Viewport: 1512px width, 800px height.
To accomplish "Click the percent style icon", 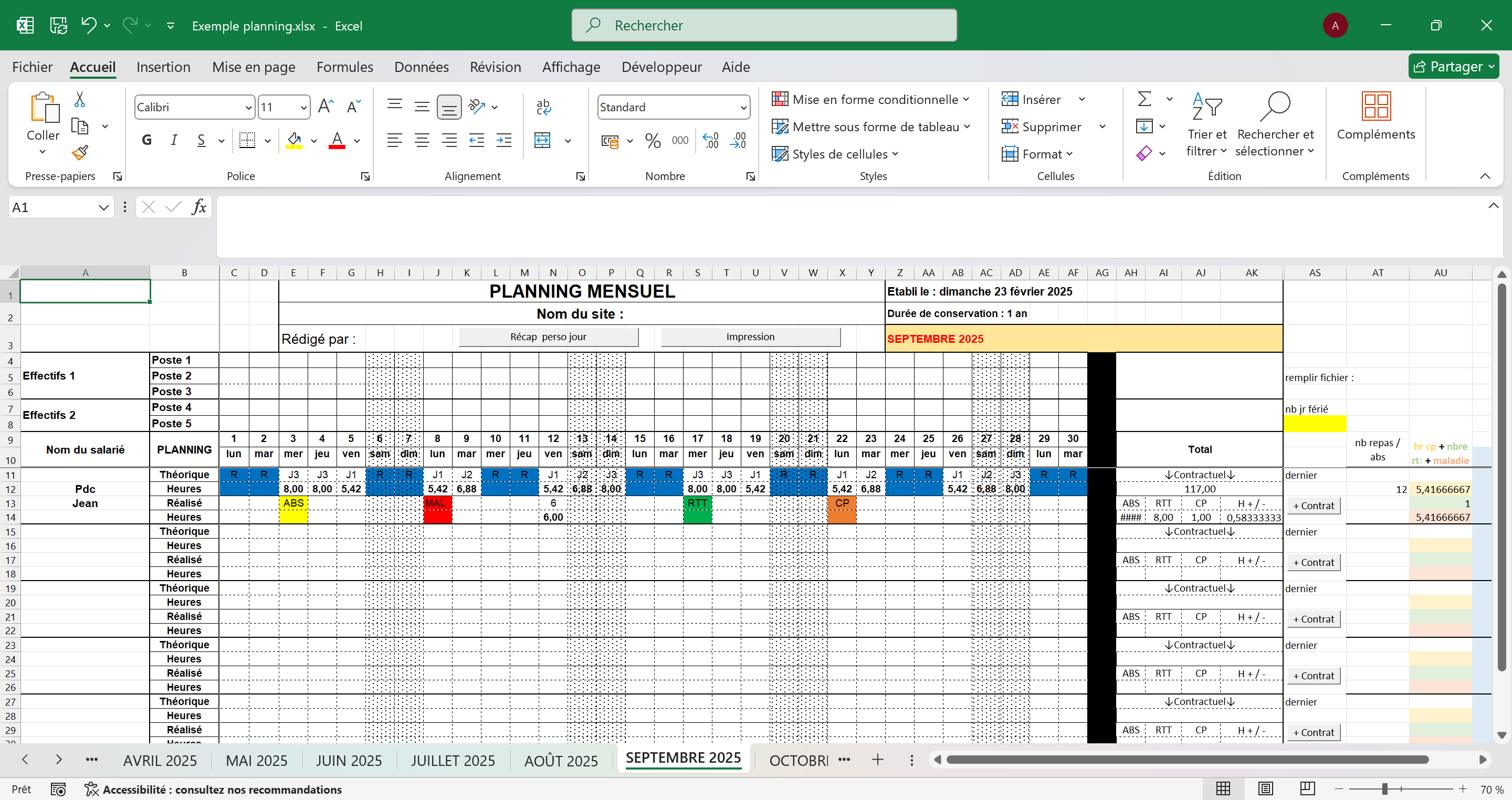I will (x=652, y=140).
